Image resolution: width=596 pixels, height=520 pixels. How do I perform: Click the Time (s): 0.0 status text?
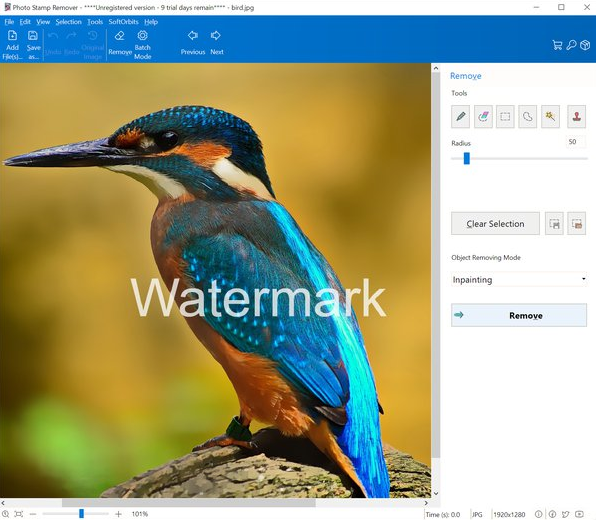(443, 515)
